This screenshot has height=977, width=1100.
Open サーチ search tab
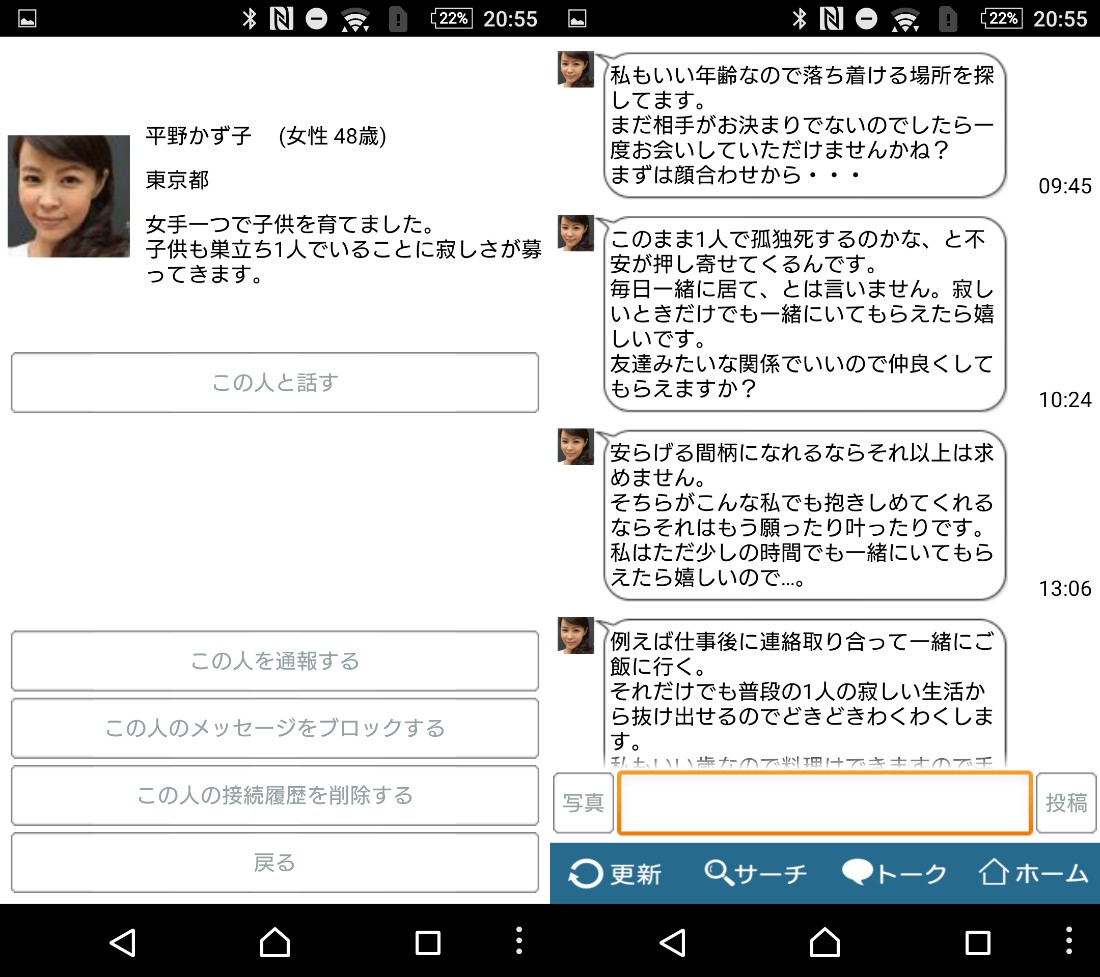click(756, 874)
